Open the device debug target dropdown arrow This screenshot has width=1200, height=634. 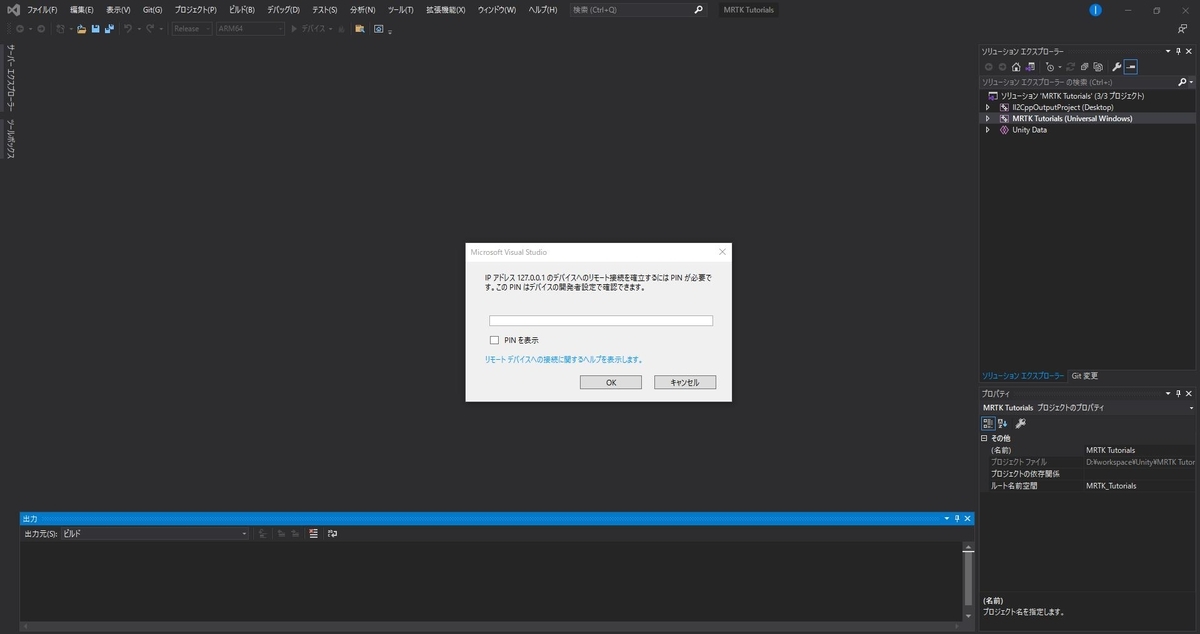tap(332, 29)
